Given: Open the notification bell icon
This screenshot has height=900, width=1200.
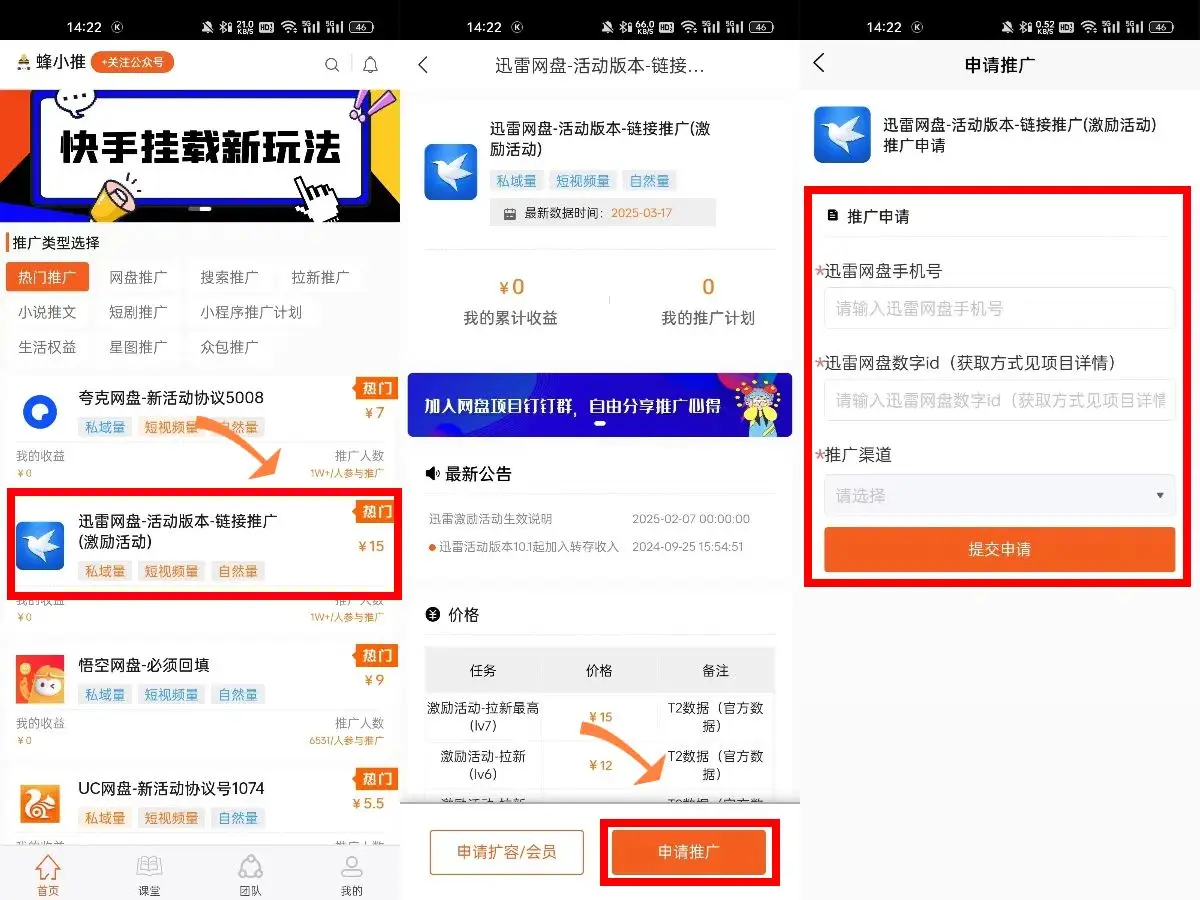Looking at the screenshot, I should coord(370,64).
